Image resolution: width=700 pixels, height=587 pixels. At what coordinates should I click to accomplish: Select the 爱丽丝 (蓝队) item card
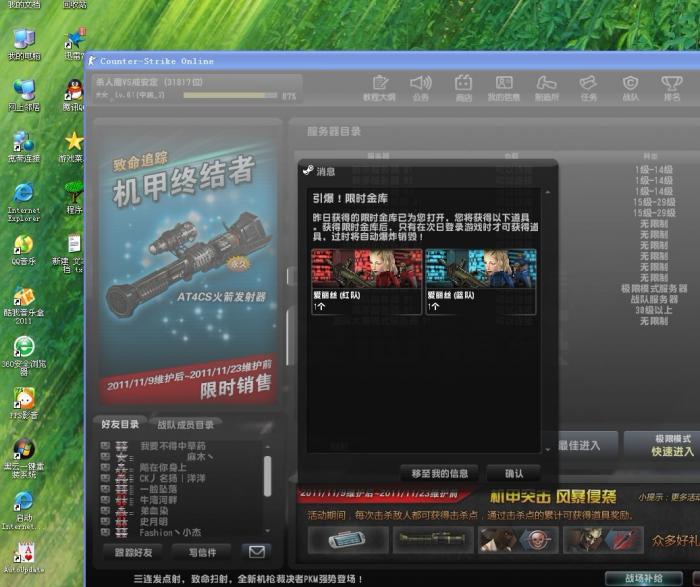(481, 282)
